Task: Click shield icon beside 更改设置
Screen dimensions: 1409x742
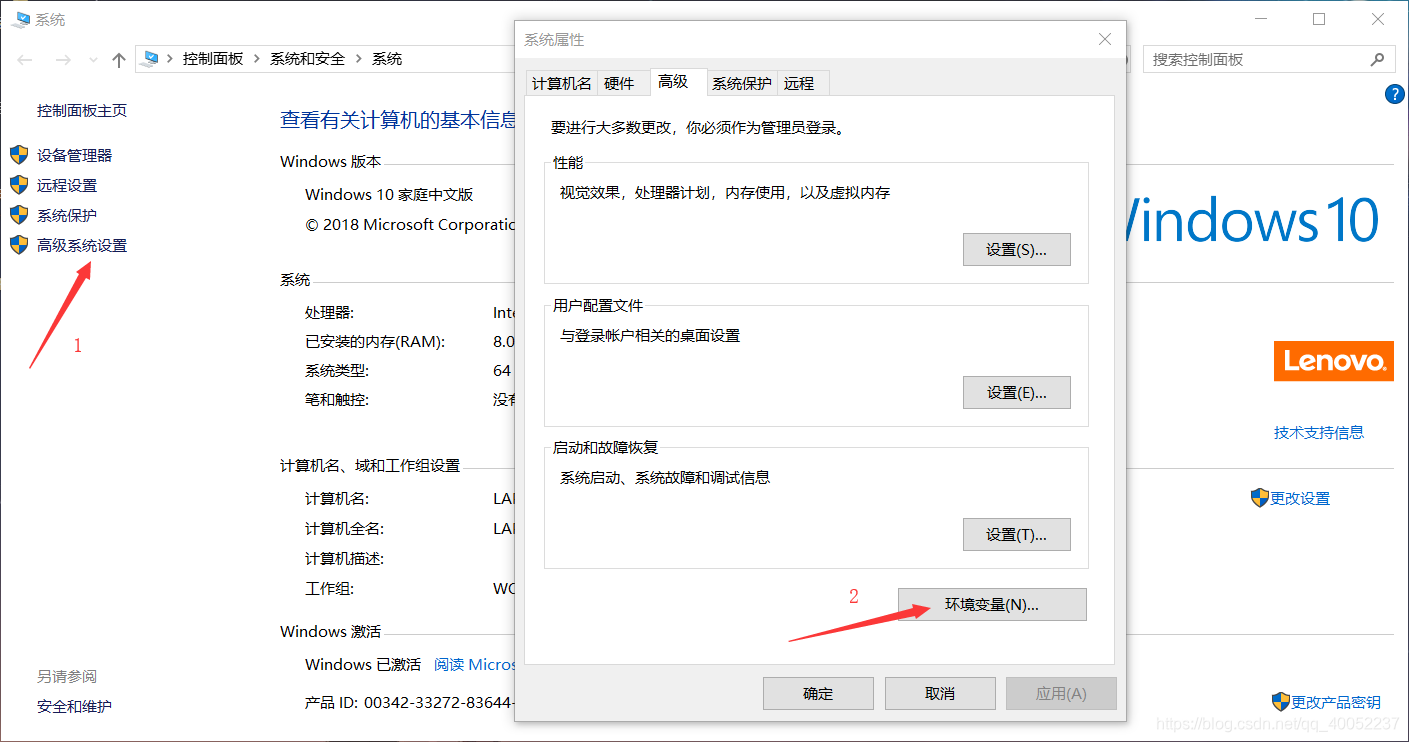Action: tap(1260, 498)
